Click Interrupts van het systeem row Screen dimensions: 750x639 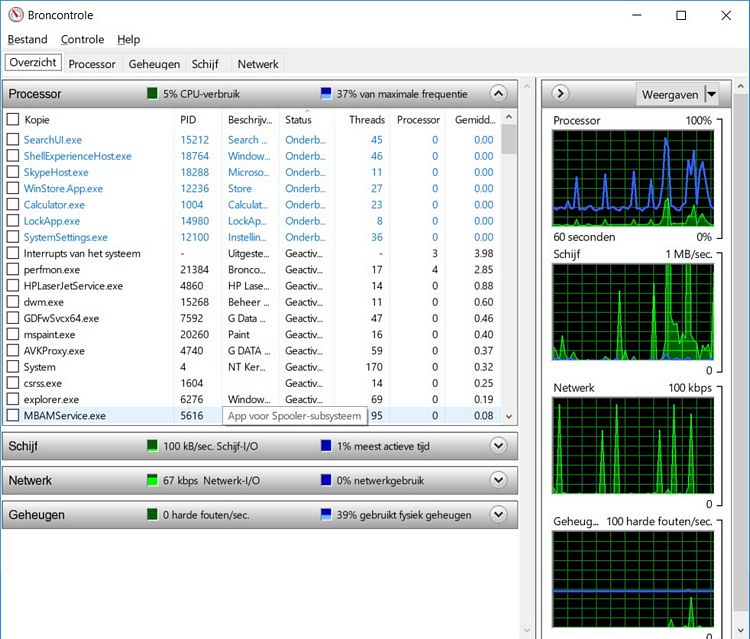point(252,253)
